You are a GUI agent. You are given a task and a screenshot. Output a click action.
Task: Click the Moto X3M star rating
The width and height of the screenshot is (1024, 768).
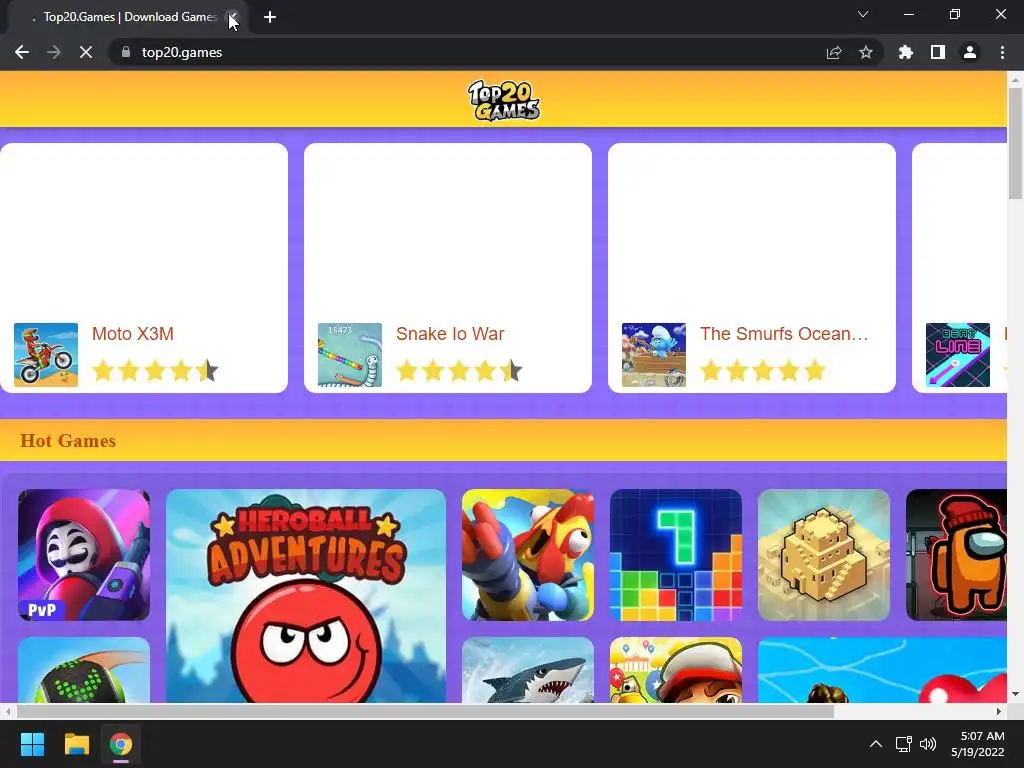click(155, 371)
